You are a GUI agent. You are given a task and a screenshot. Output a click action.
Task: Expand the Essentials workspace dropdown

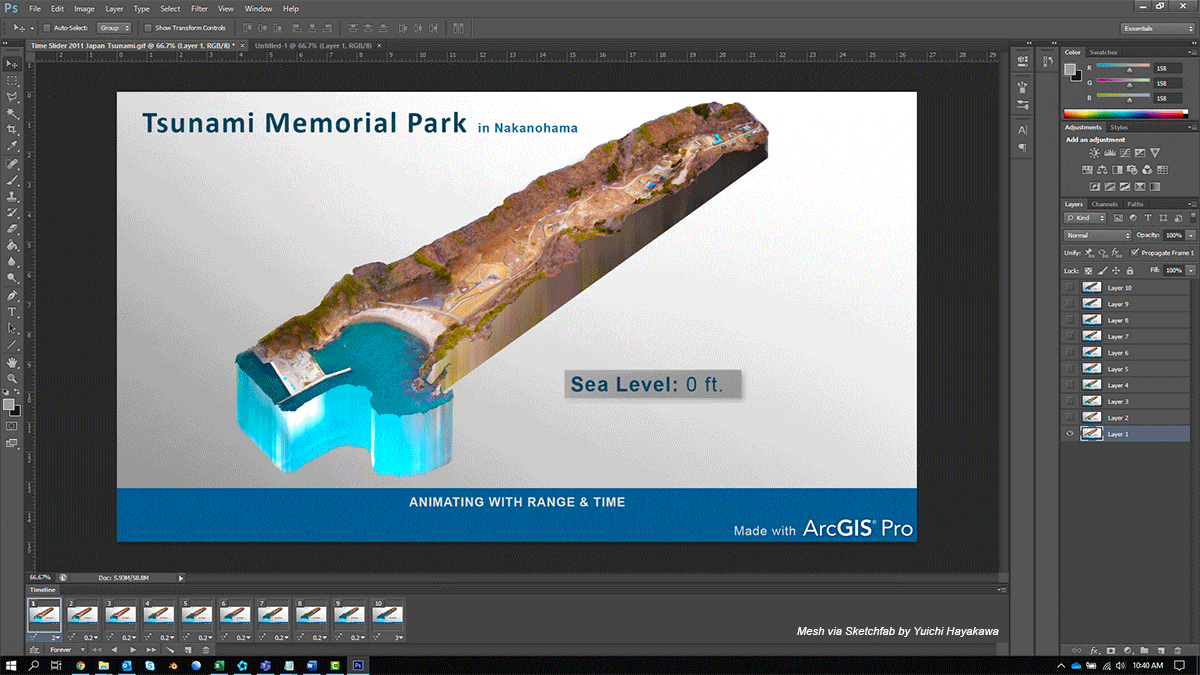click(1156, 28)
